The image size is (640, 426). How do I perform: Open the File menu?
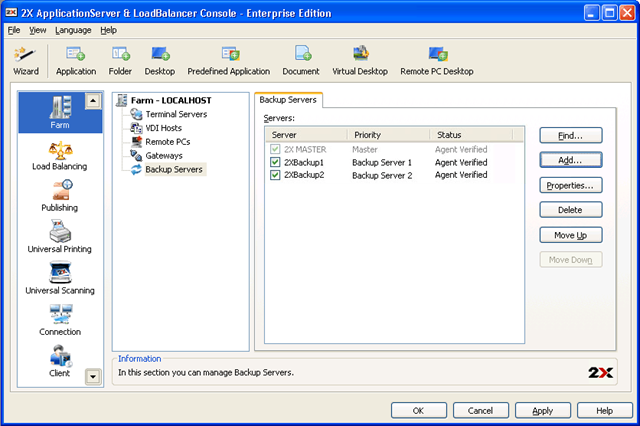14,30
